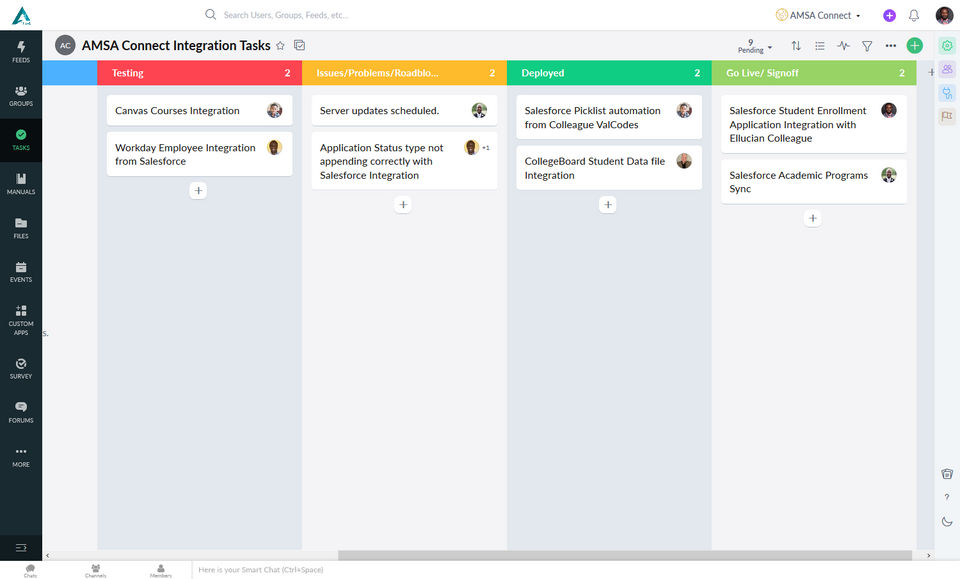Image resolution: width=960 pixels, height=579 pixels.
Task: Collapse the left sidebar menu
Action: pyautogui.click(x=21, y=548)
